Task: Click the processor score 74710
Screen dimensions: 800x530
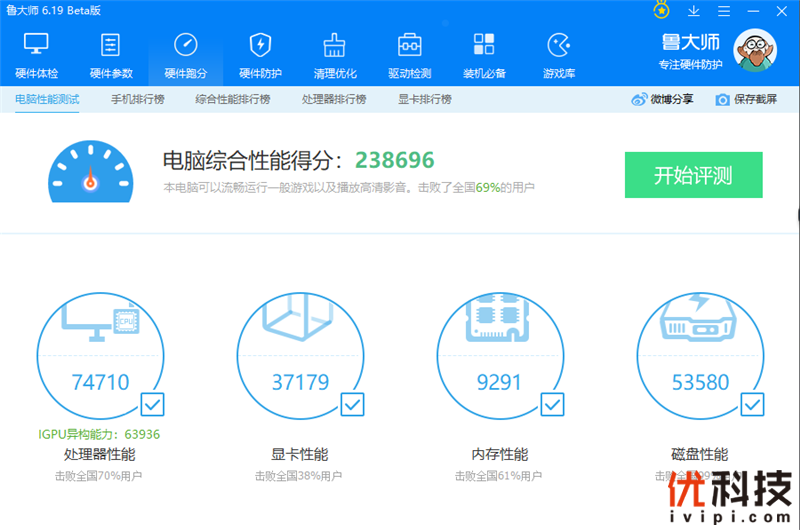Action: [101, 382]
